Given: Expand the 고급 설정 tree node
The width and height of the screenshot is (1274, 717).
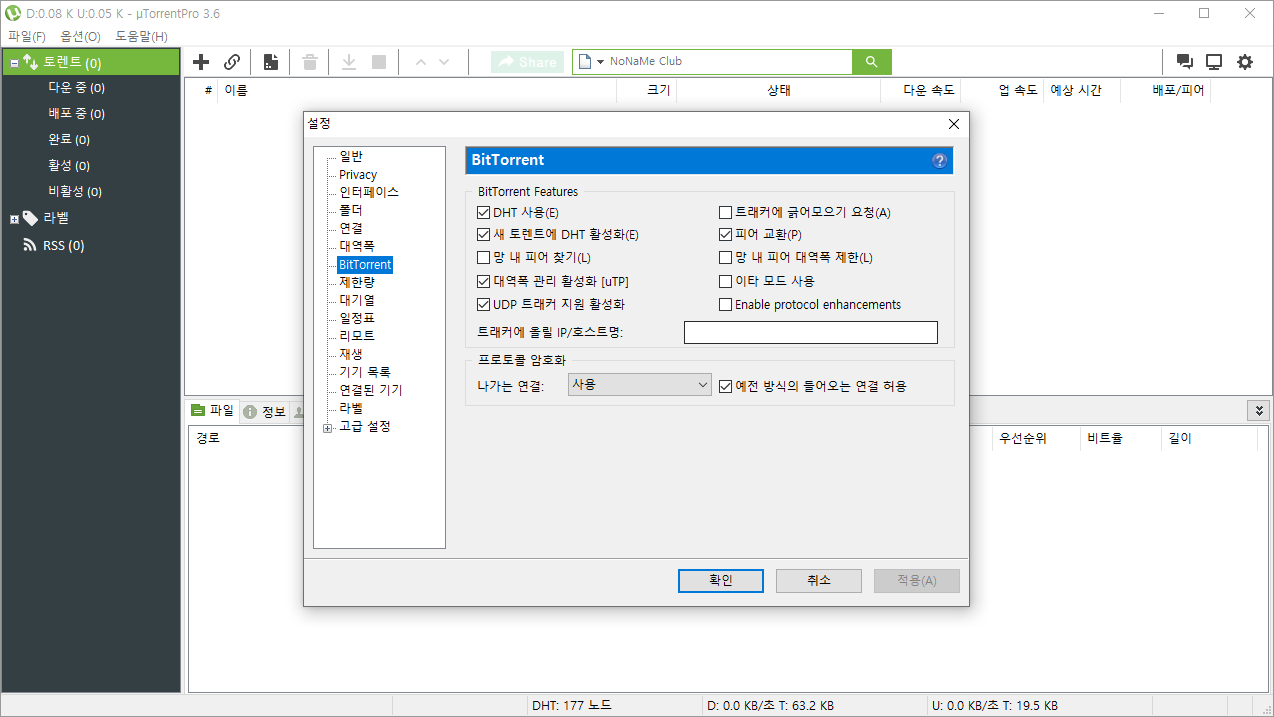Looking at the screenshot, I should (327, 428).
